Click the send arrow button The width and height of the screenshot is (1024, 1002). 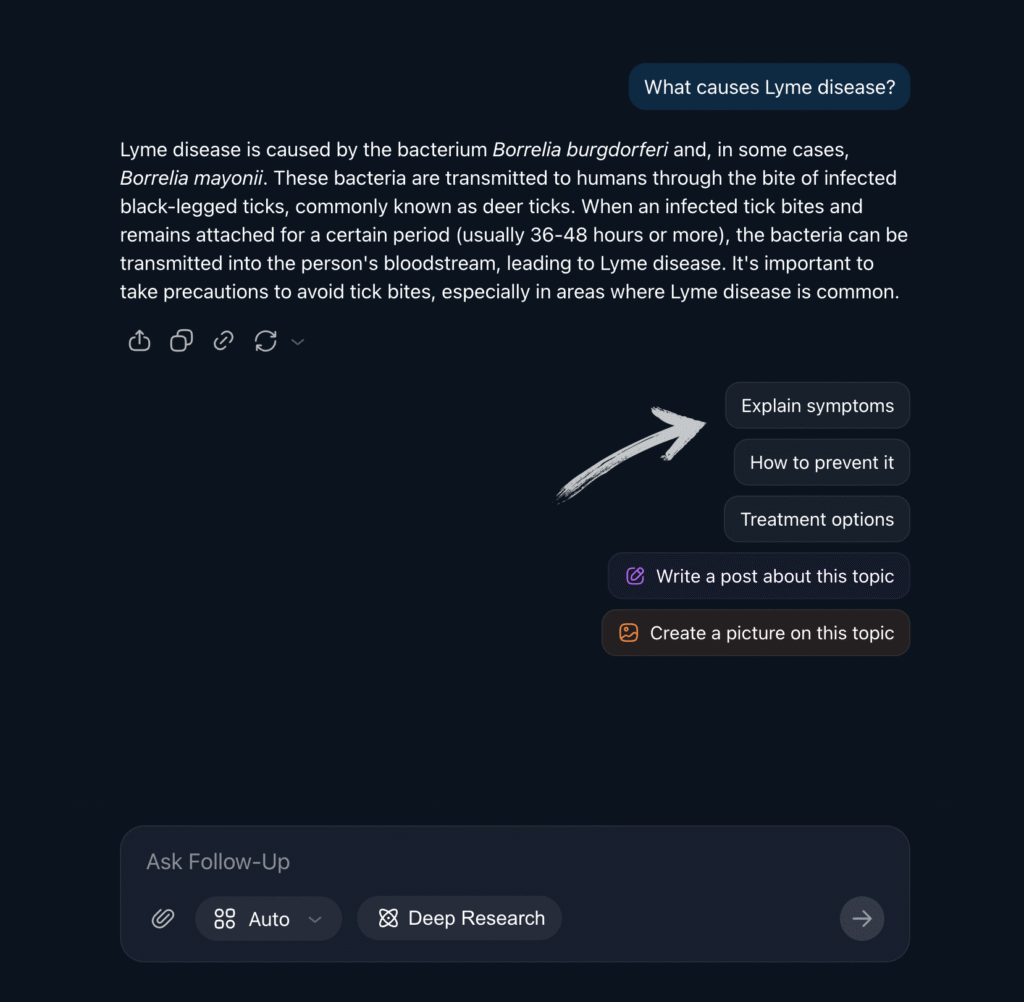(861, 918)
